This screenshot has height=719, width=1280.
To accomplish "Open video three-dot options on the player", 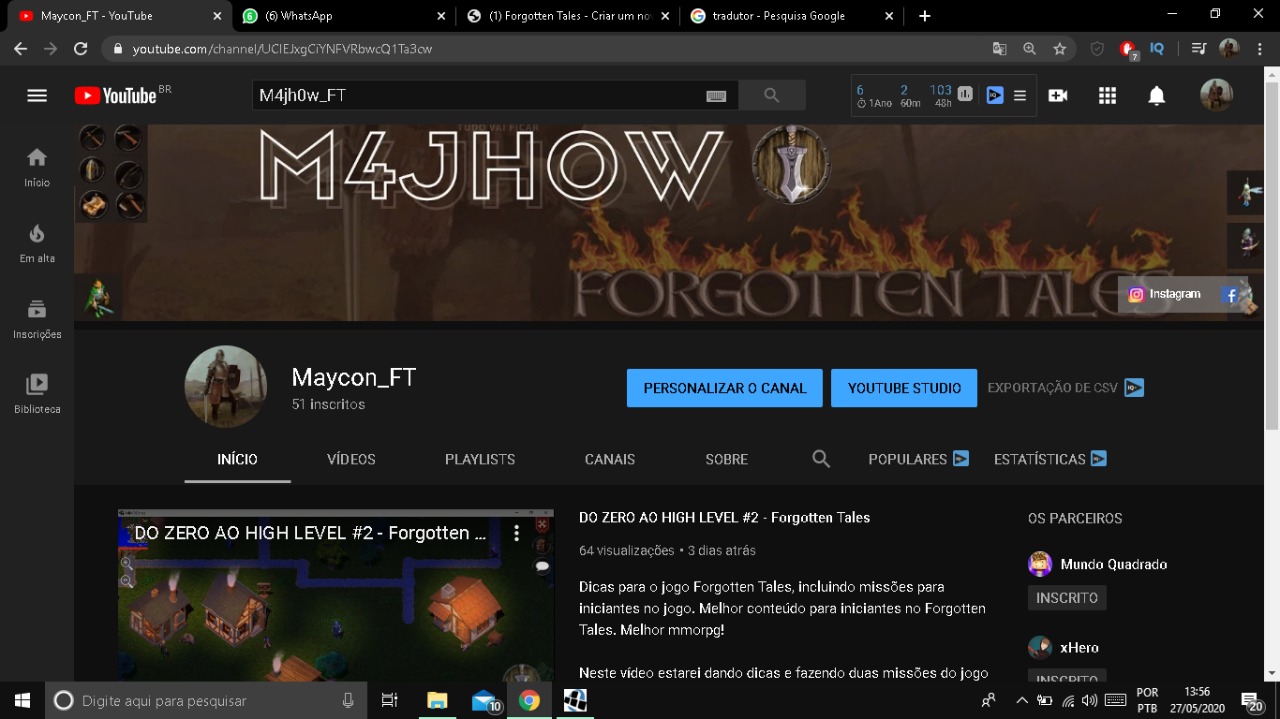I will tap(517, 533).
